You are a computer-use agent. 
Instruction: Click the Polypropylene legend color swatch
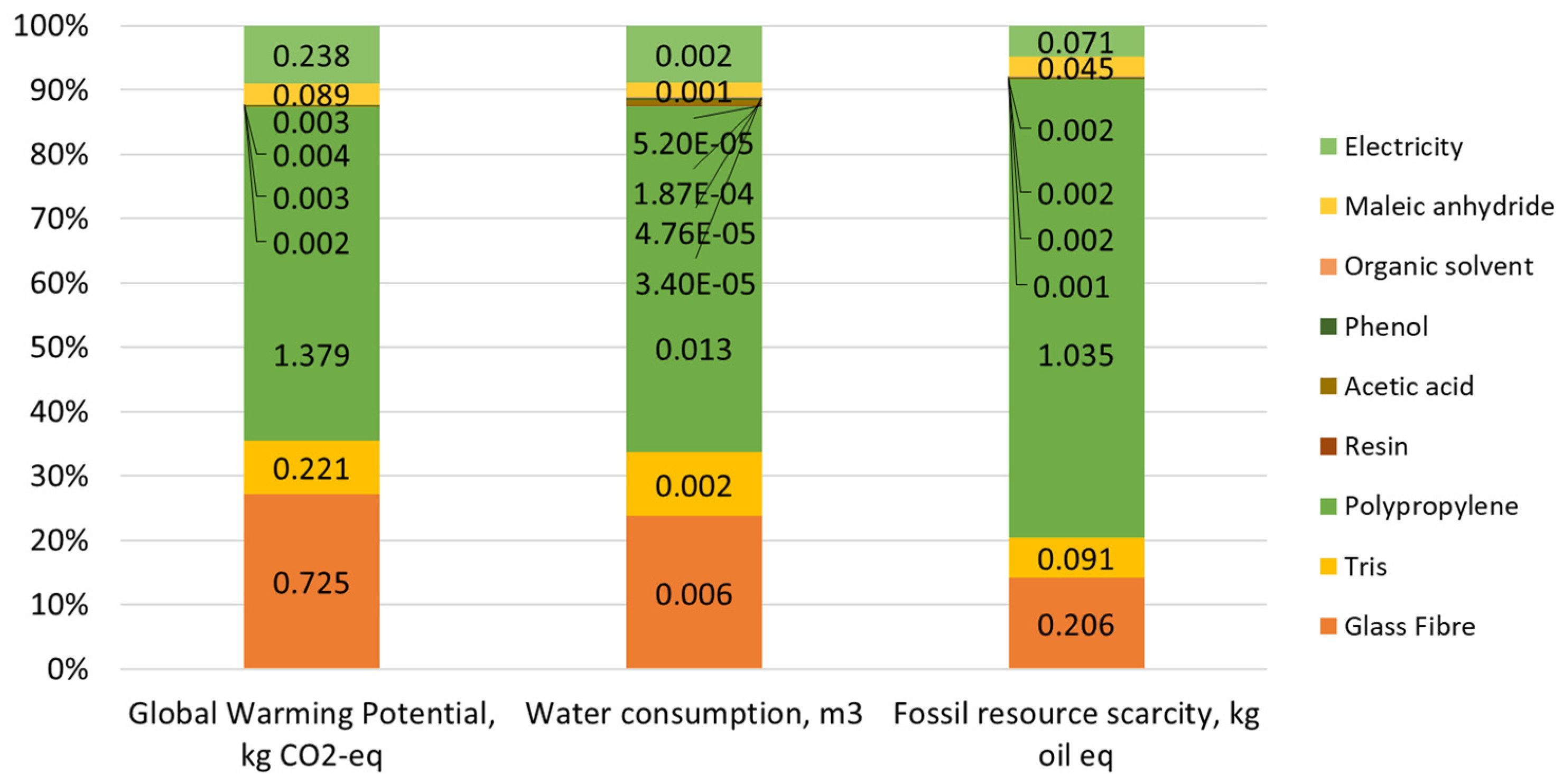1328,506
